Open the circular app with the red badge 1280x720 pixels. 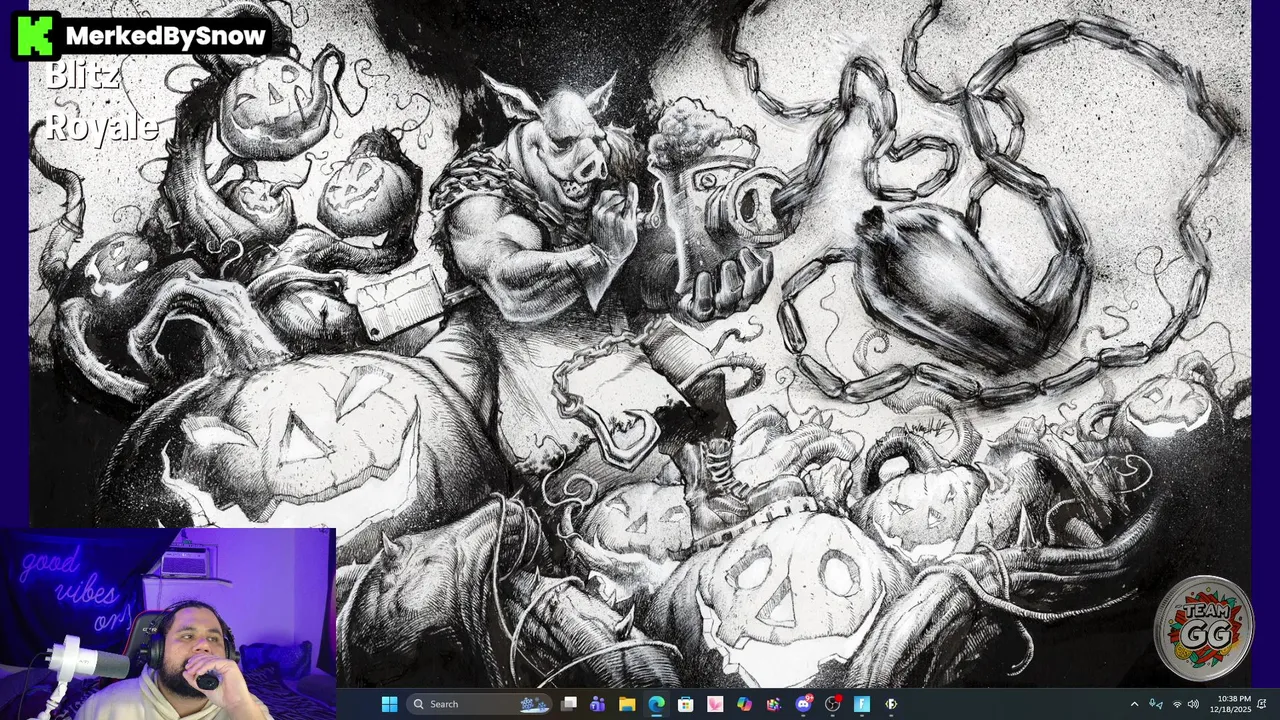(x=832, y=704)
